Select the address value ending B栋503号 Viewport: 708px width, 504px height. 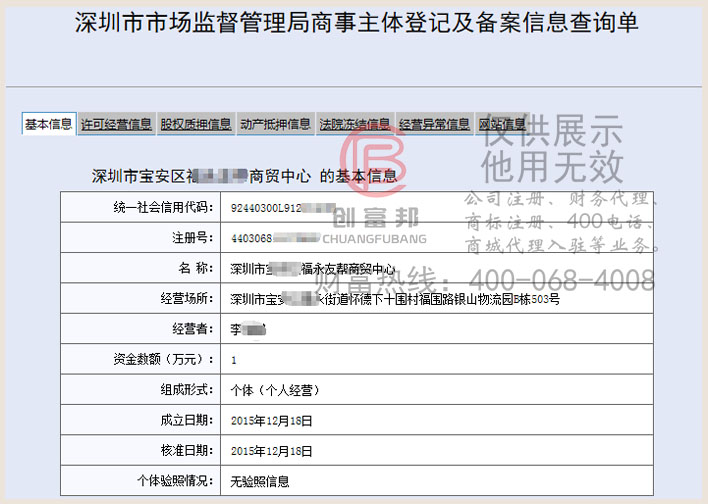click(x=395, y=299)
